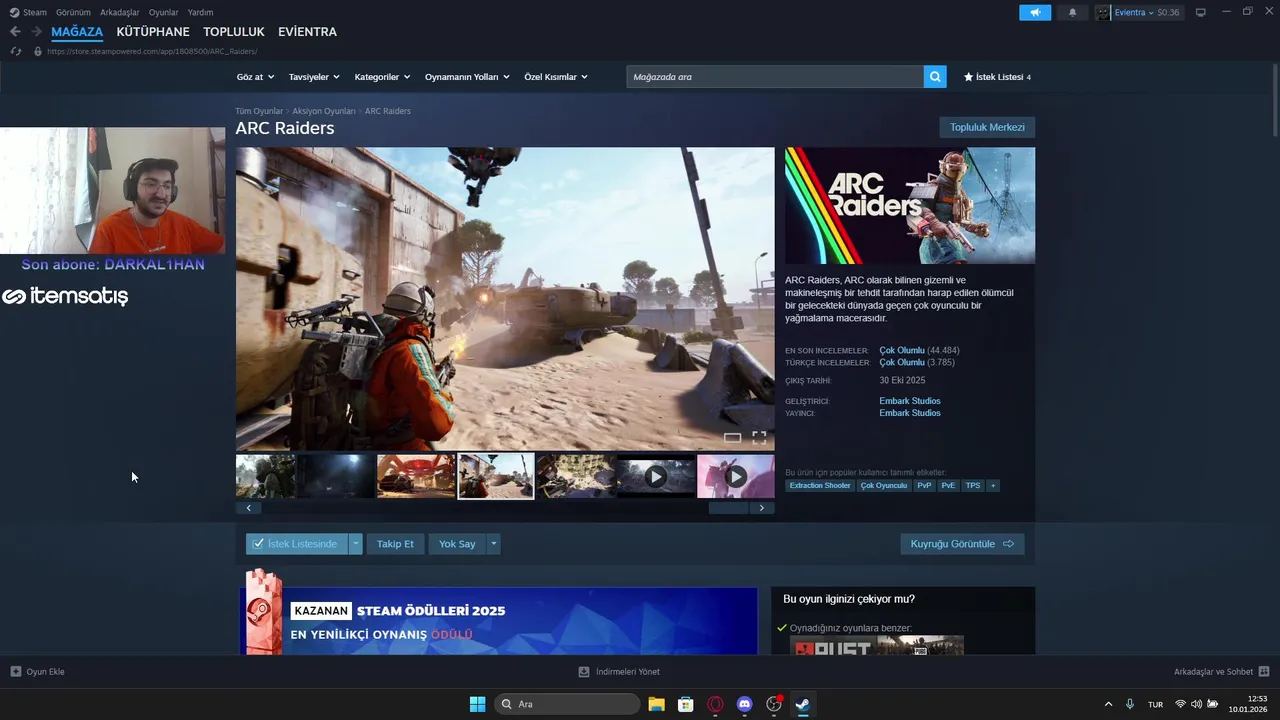Expand the Tavsiyeler menu
This screenshot has height=720, width=1280.
(314, 77)
